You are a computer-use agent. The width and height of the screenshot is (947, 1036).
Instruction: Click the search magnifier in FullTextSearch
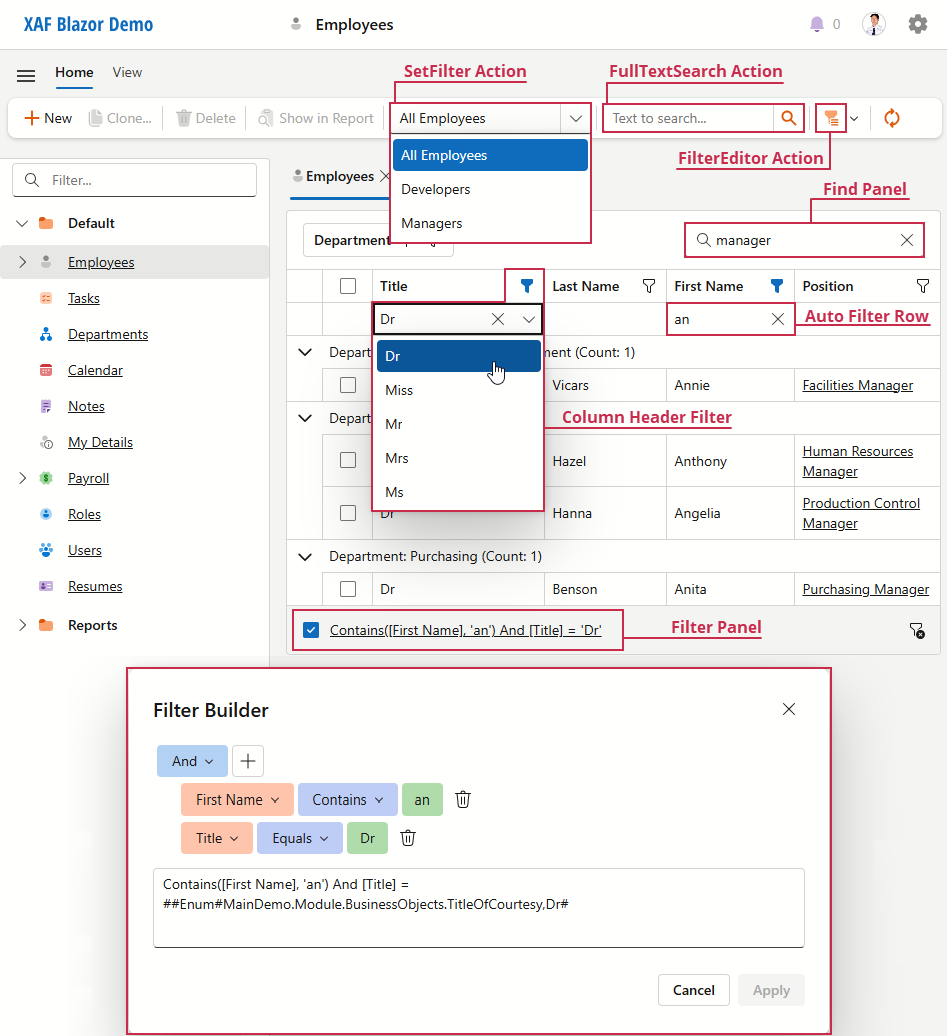tap(788, 118)
